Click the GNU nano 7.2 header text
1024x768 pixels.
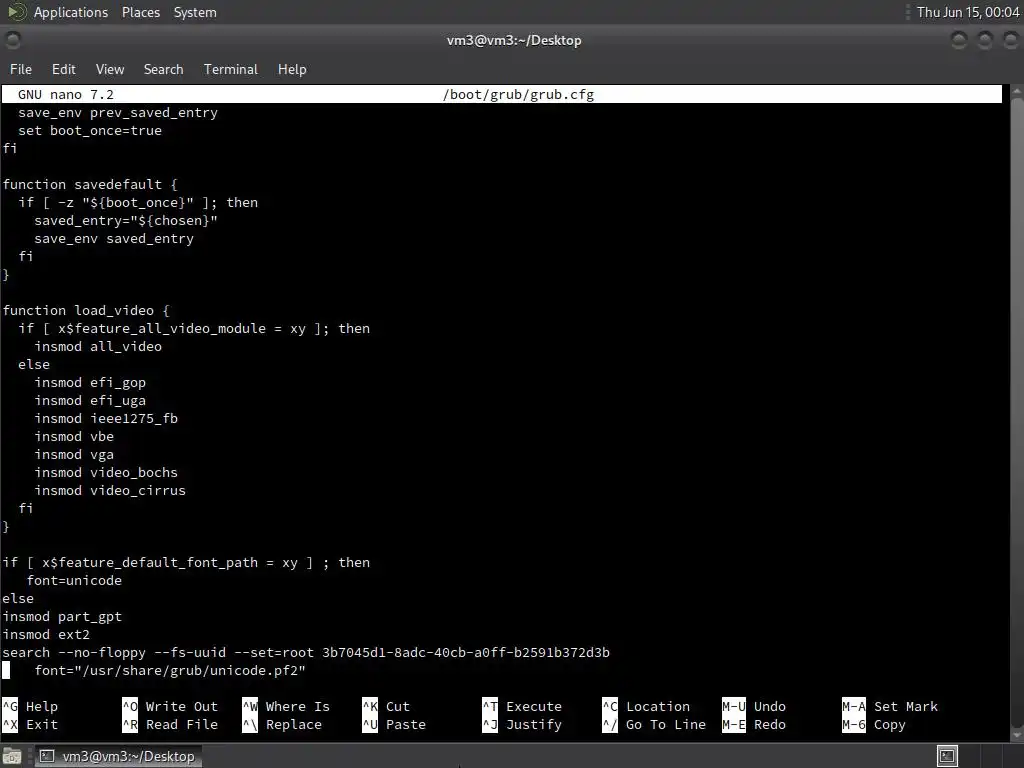click(66, 95)
